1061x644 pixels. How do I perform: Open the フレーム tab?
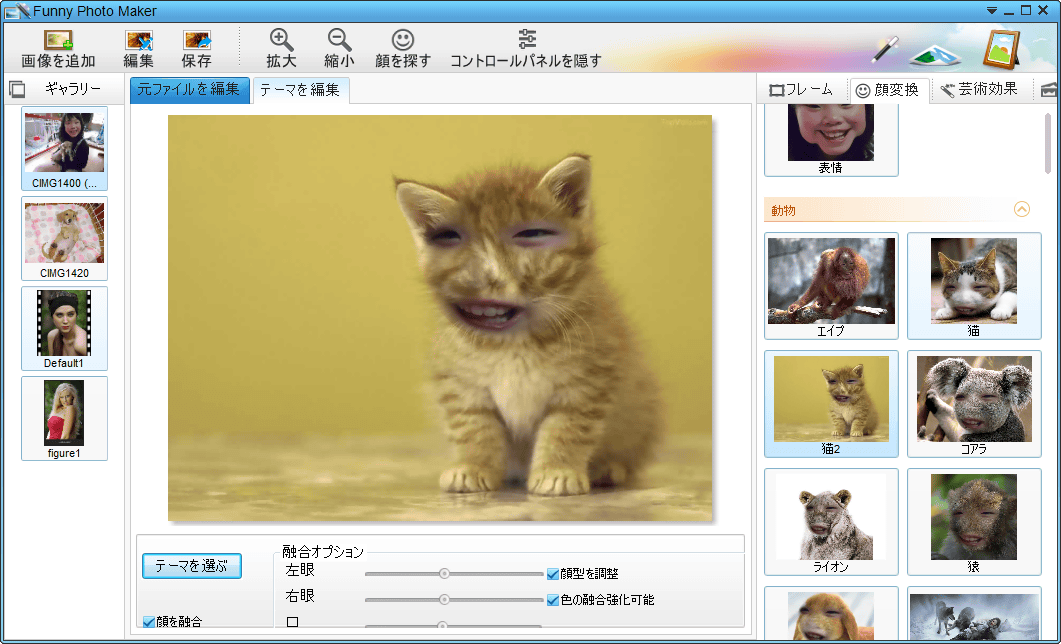pyautogui.click(x=801, y=89)
